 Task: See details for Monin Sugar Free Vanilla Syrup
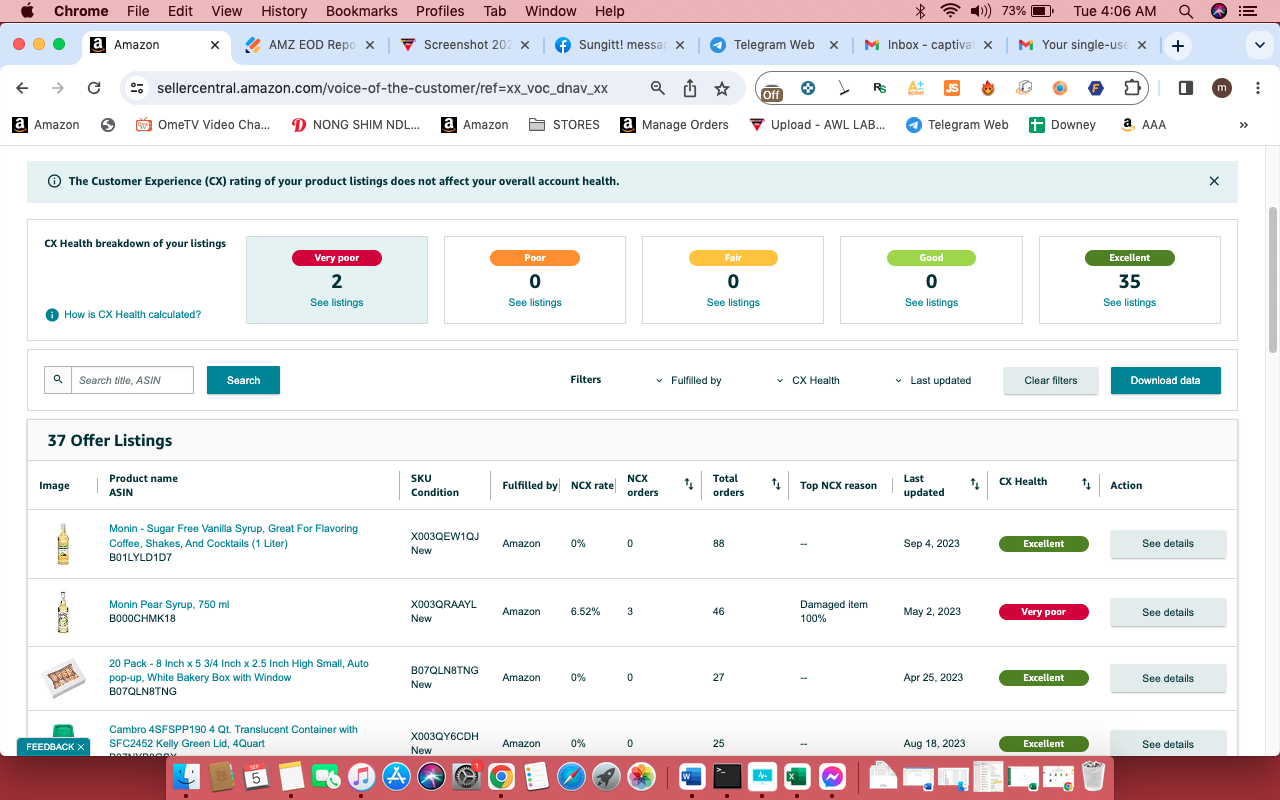pos(1168,544)
